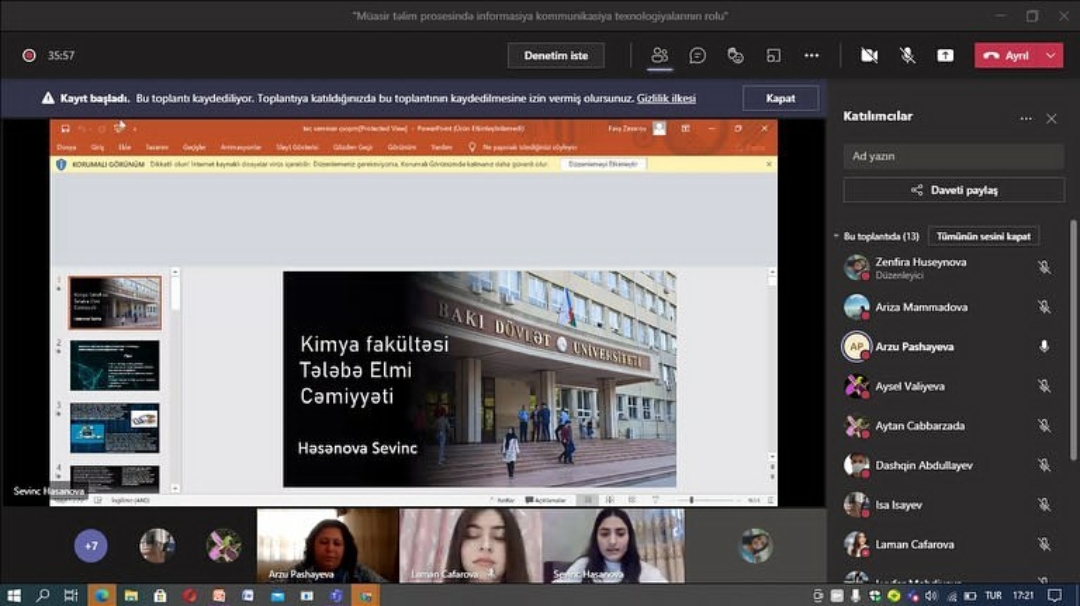The image size is (1080, 606).
Task: Expand the +7 hidden participants
Action: [91, 546]
